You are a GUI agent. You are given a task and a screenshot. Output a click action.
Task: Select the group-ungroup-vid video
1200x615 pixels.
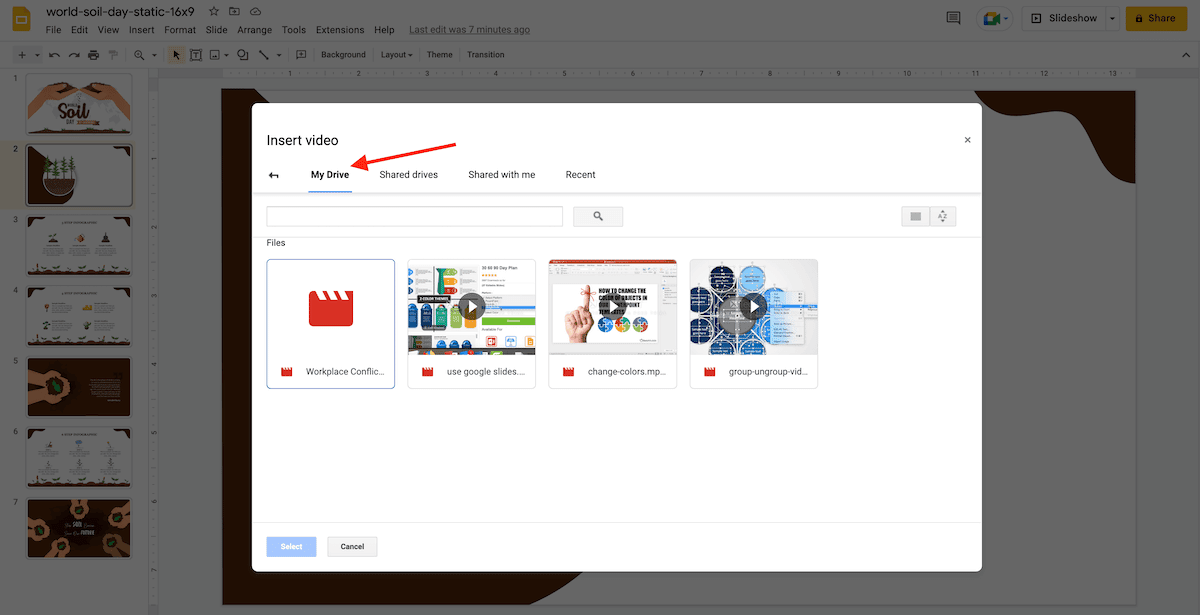pos(754,324)
